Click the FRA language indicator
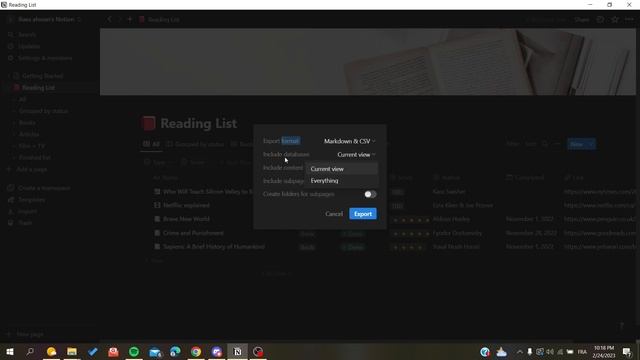 (582, 351)
